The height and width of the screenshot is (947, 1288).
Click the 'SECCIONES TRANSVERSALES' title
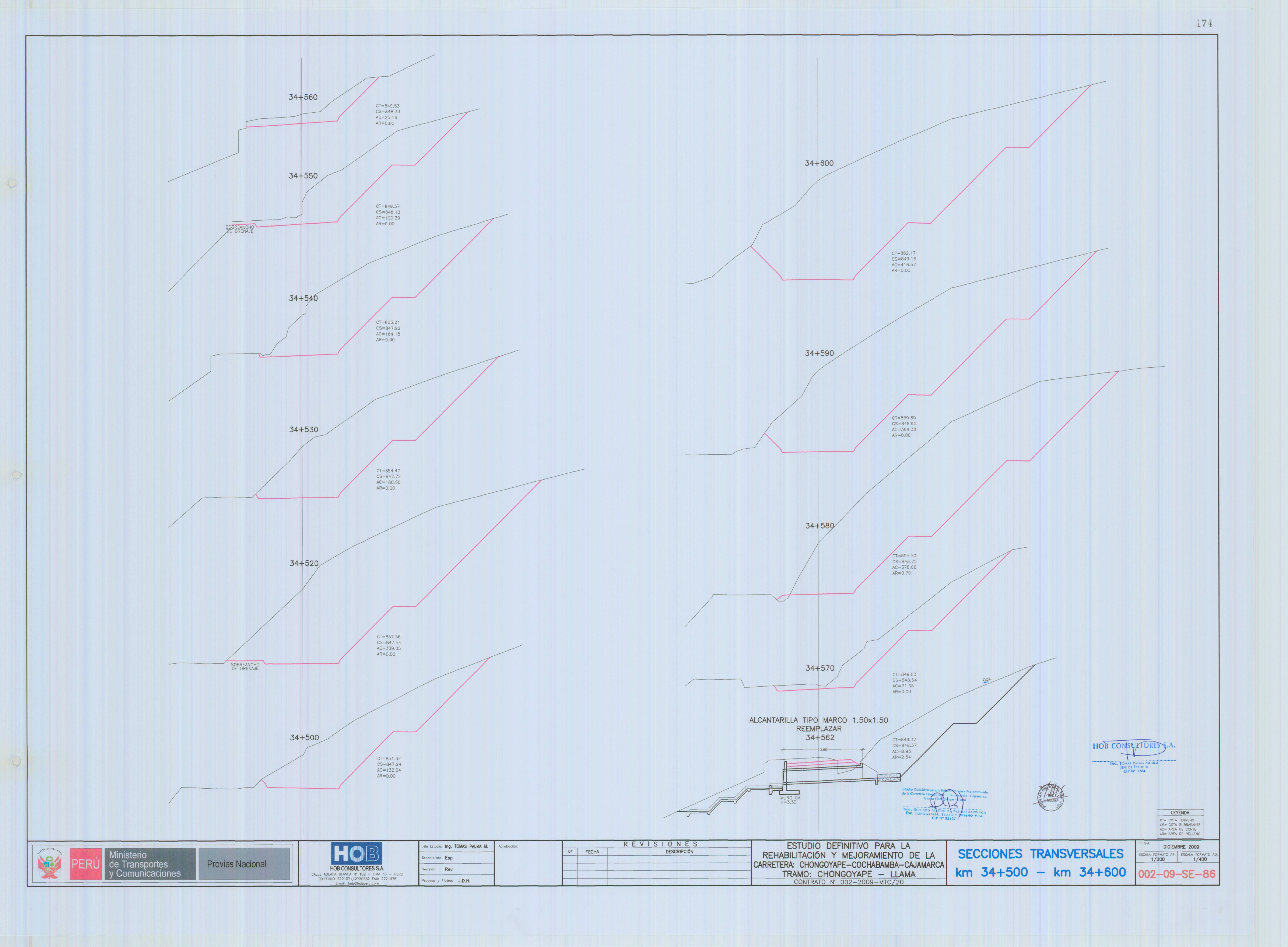tap(1040, 854)
